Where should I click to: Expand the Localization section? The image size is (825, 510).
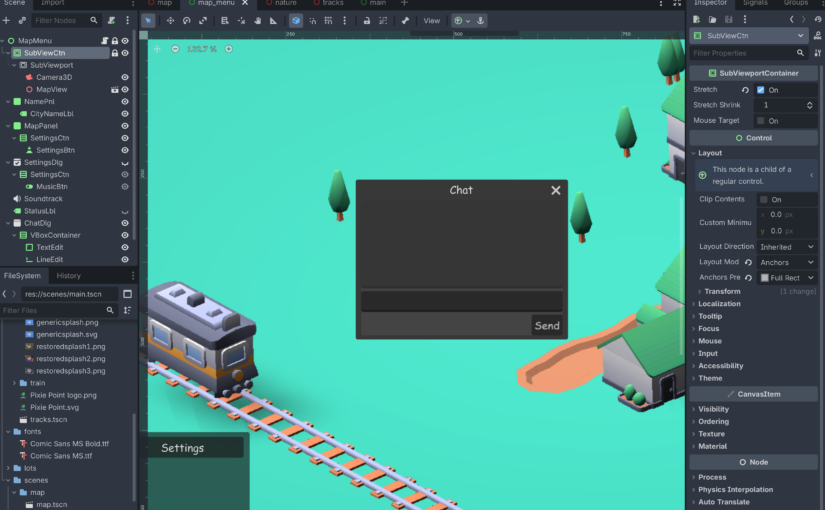720,304
